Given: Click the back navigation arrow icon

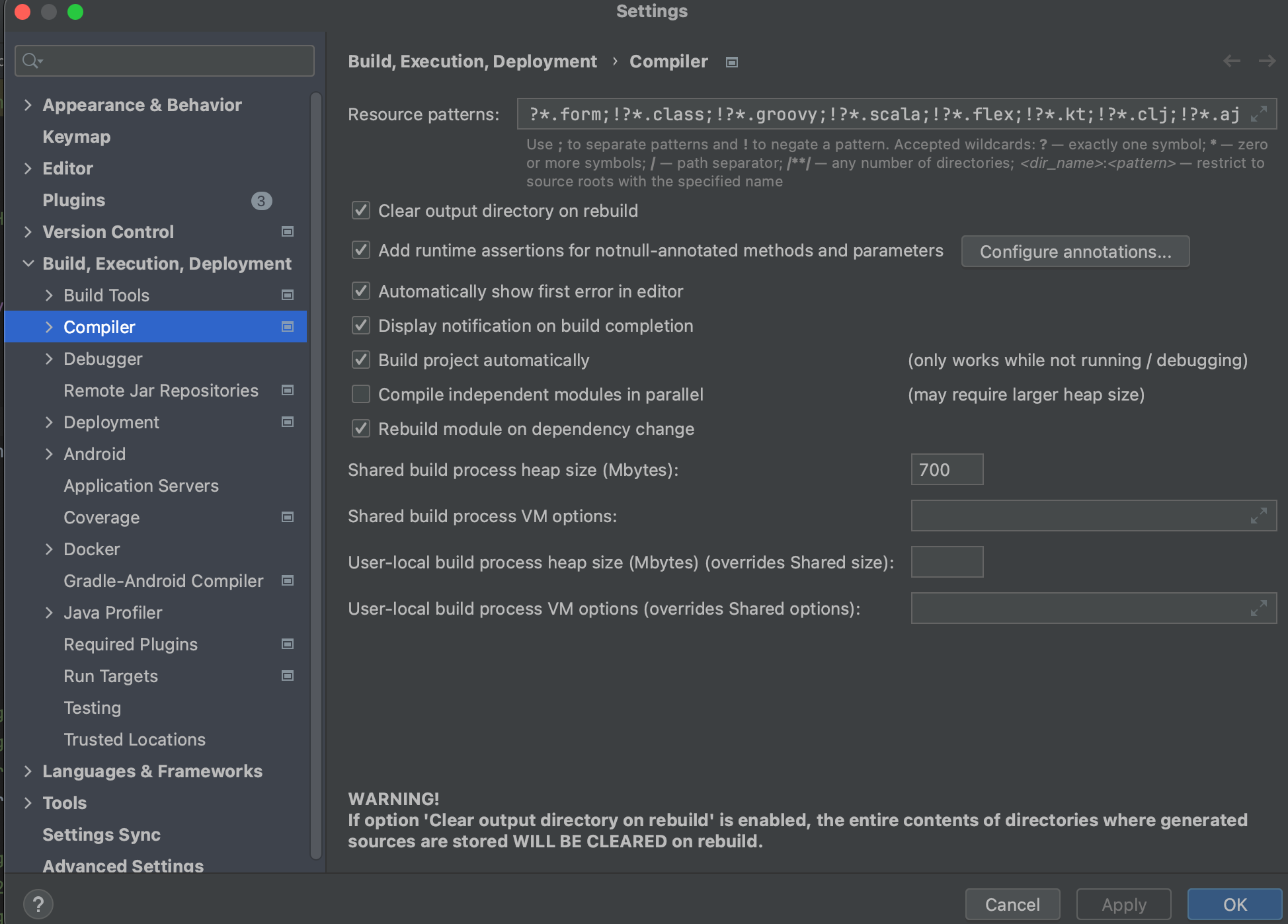Looking at the screenshot, I should point(1231,61).
